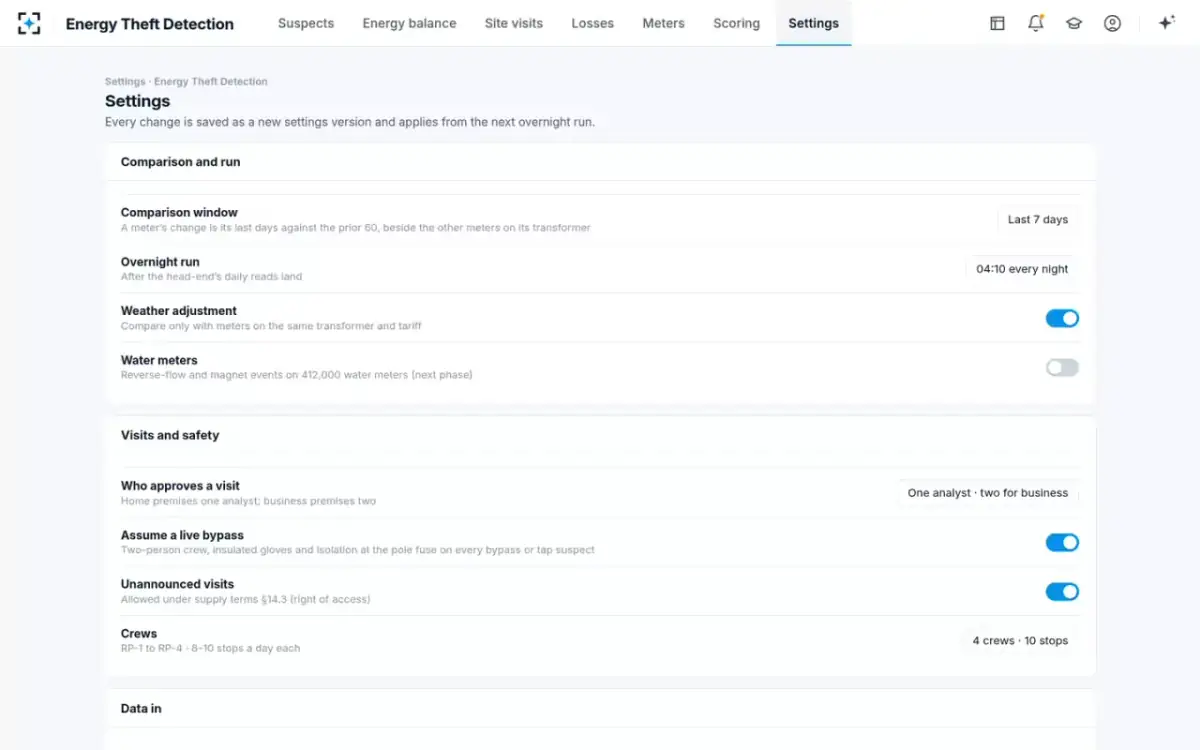Click the Data in section header
1200x750 pixels.
(141, 708)
